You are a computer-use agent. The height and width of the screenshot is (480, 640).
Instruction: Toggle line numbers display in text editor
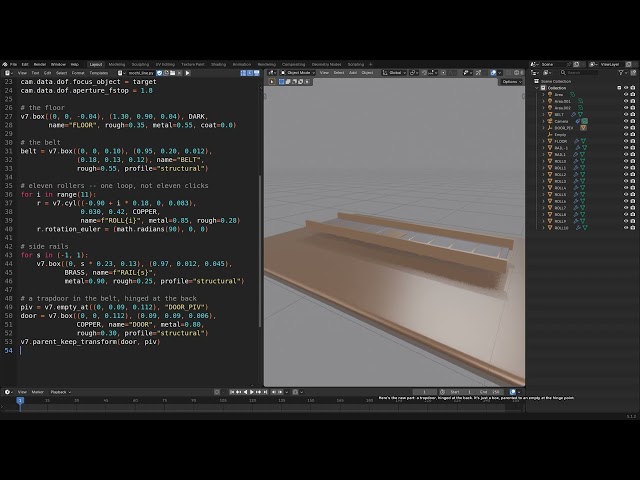243,73
